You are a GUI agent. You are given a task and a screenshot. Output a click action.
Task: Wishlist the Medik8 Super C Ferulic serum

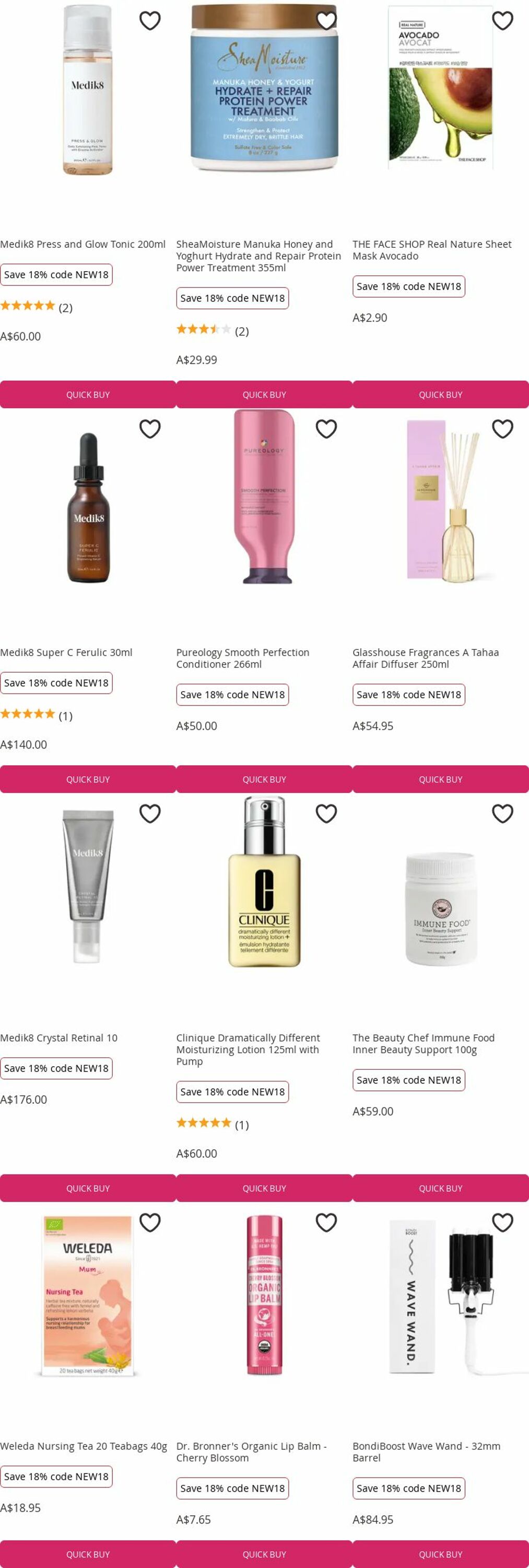pos(149,429)
